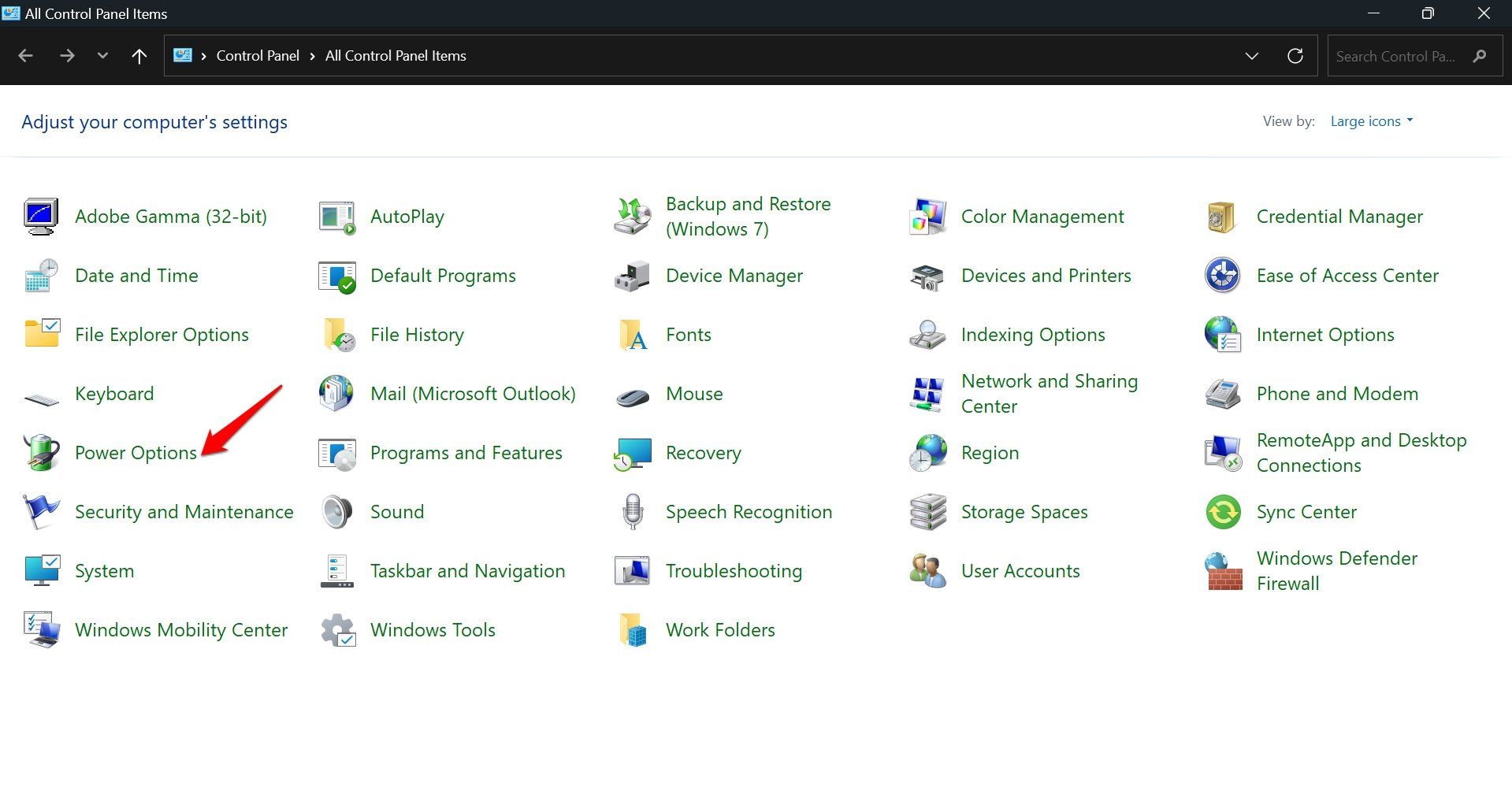The image size is (1512, 790).
Task: Click the Control Panel icon in address bar
Action: tap(183, 55)
